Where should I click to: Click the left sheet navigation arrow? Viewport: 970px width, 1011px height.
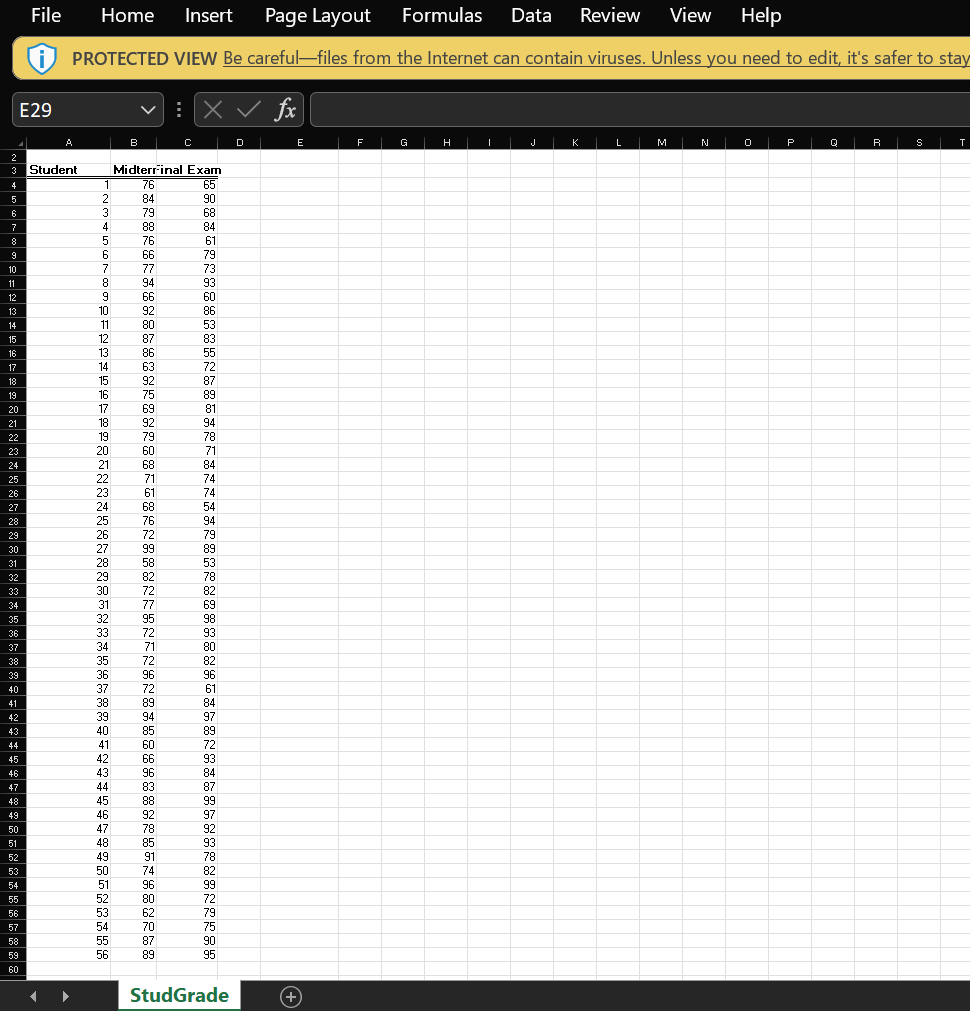(x=32, y=996)
